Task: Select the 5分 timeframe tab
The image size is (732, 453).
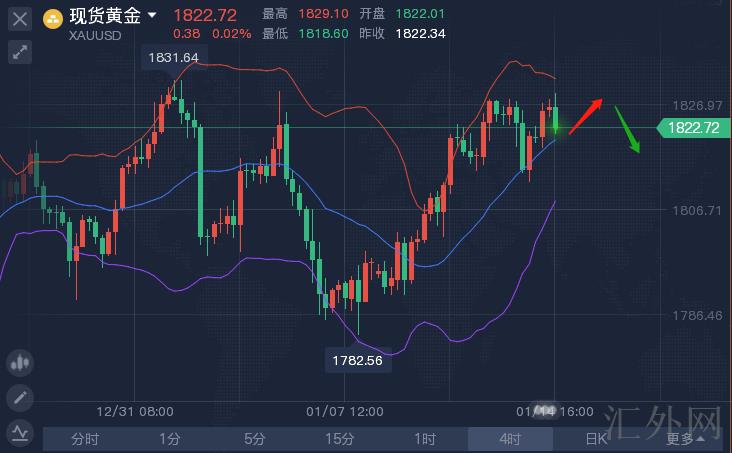Action: 255,439
